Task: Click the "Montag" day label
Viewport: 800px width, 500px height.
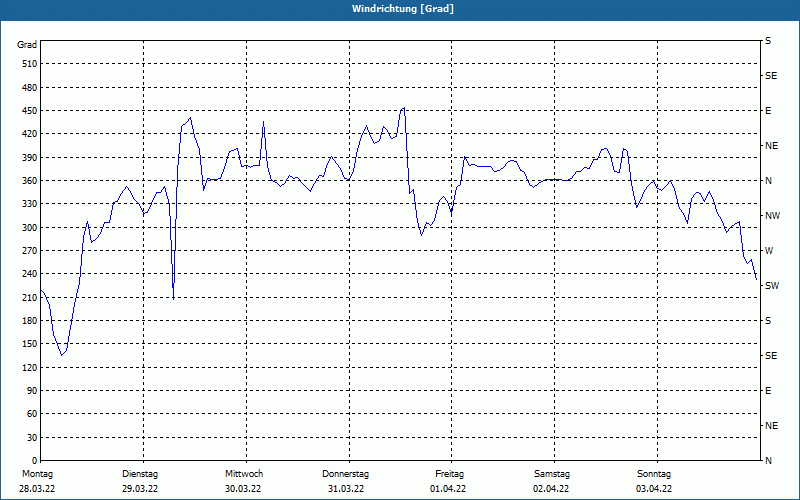Action: 37,474
